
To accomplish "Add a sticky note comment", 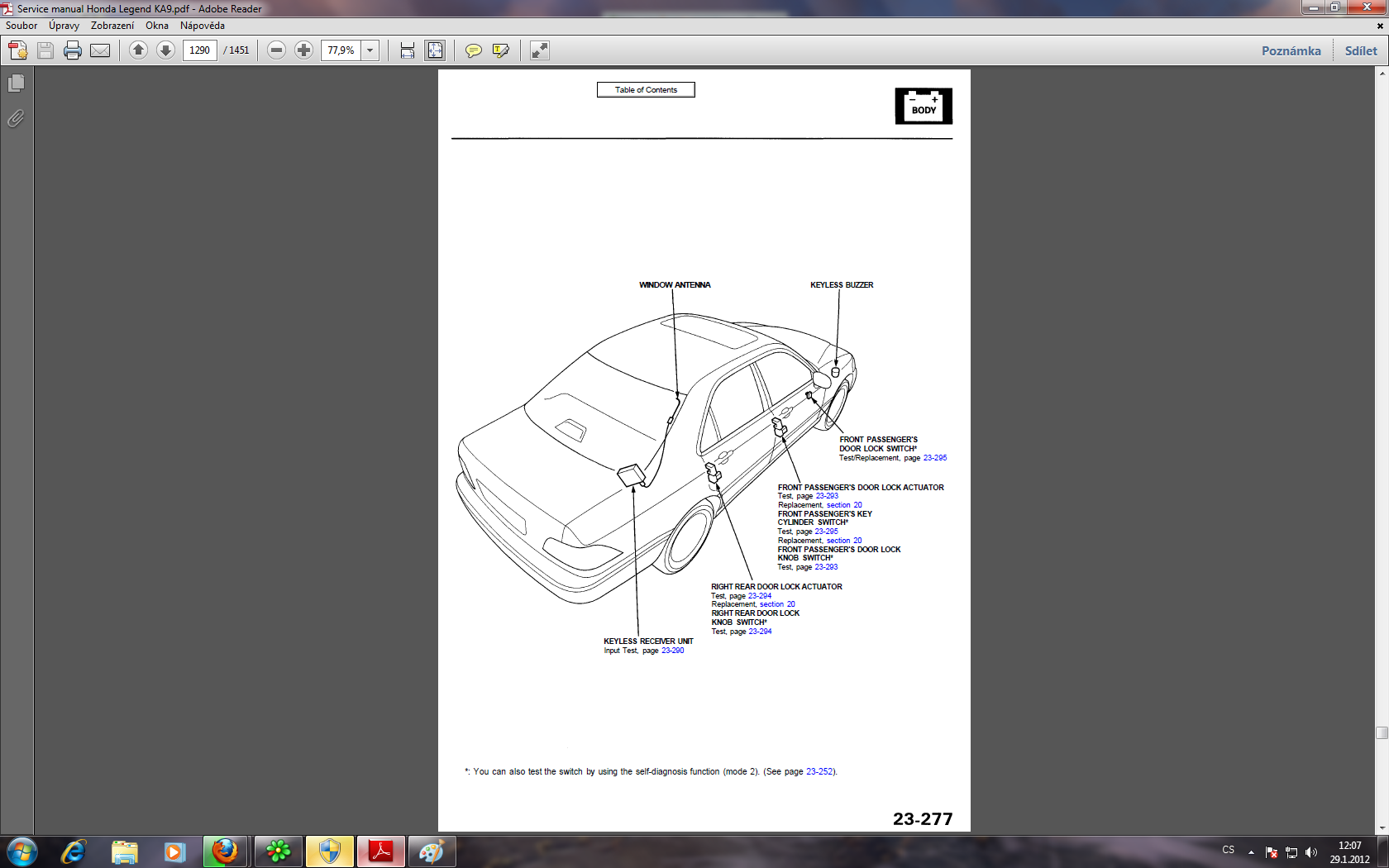I will tap(473, 50).
